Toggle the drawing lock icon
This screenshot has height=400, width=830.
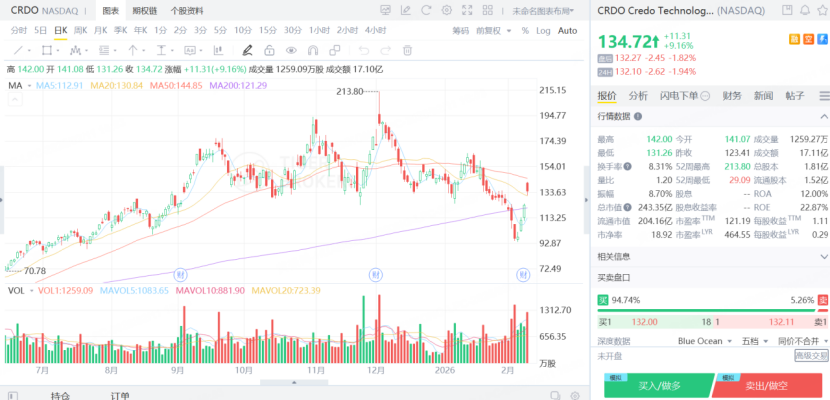tap(269, 51)
